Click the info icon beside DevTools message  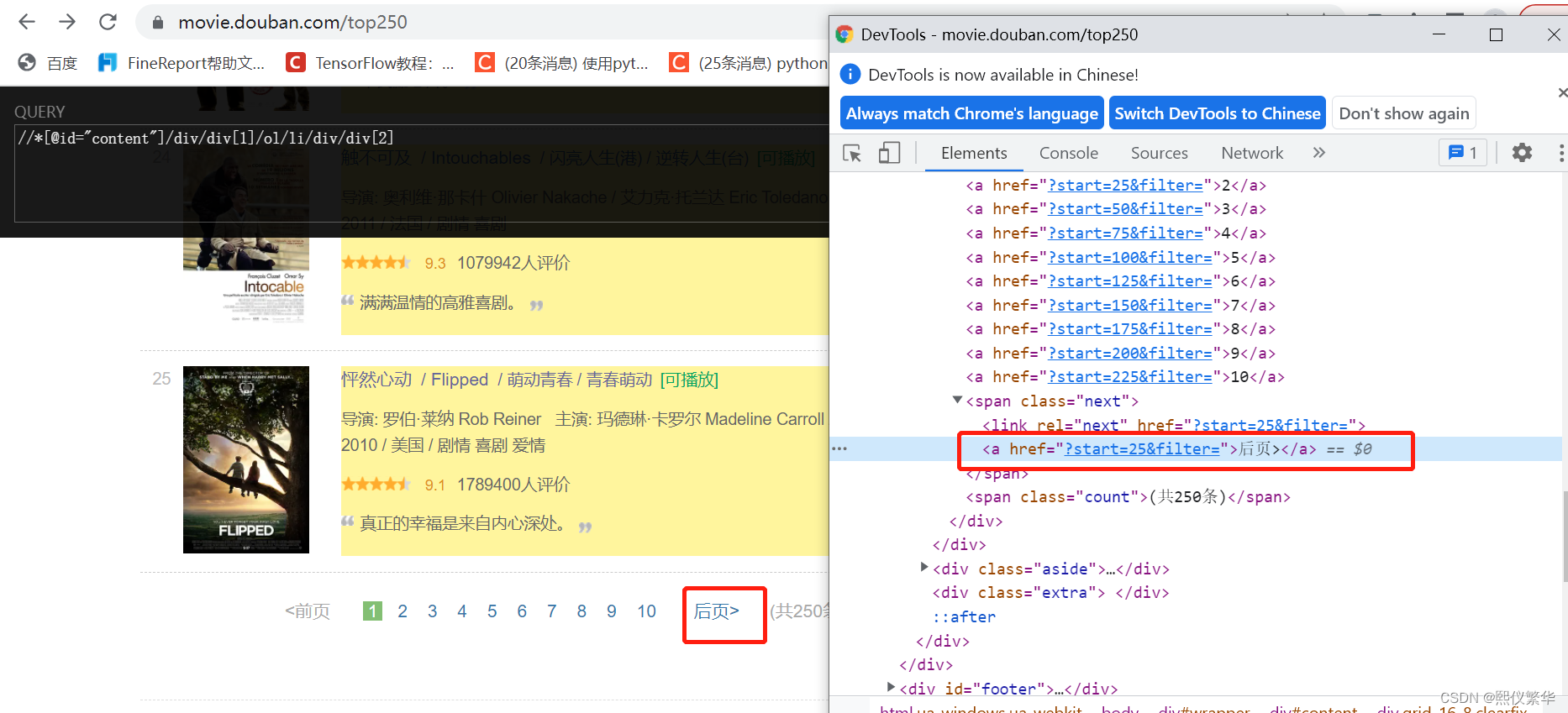850,75
